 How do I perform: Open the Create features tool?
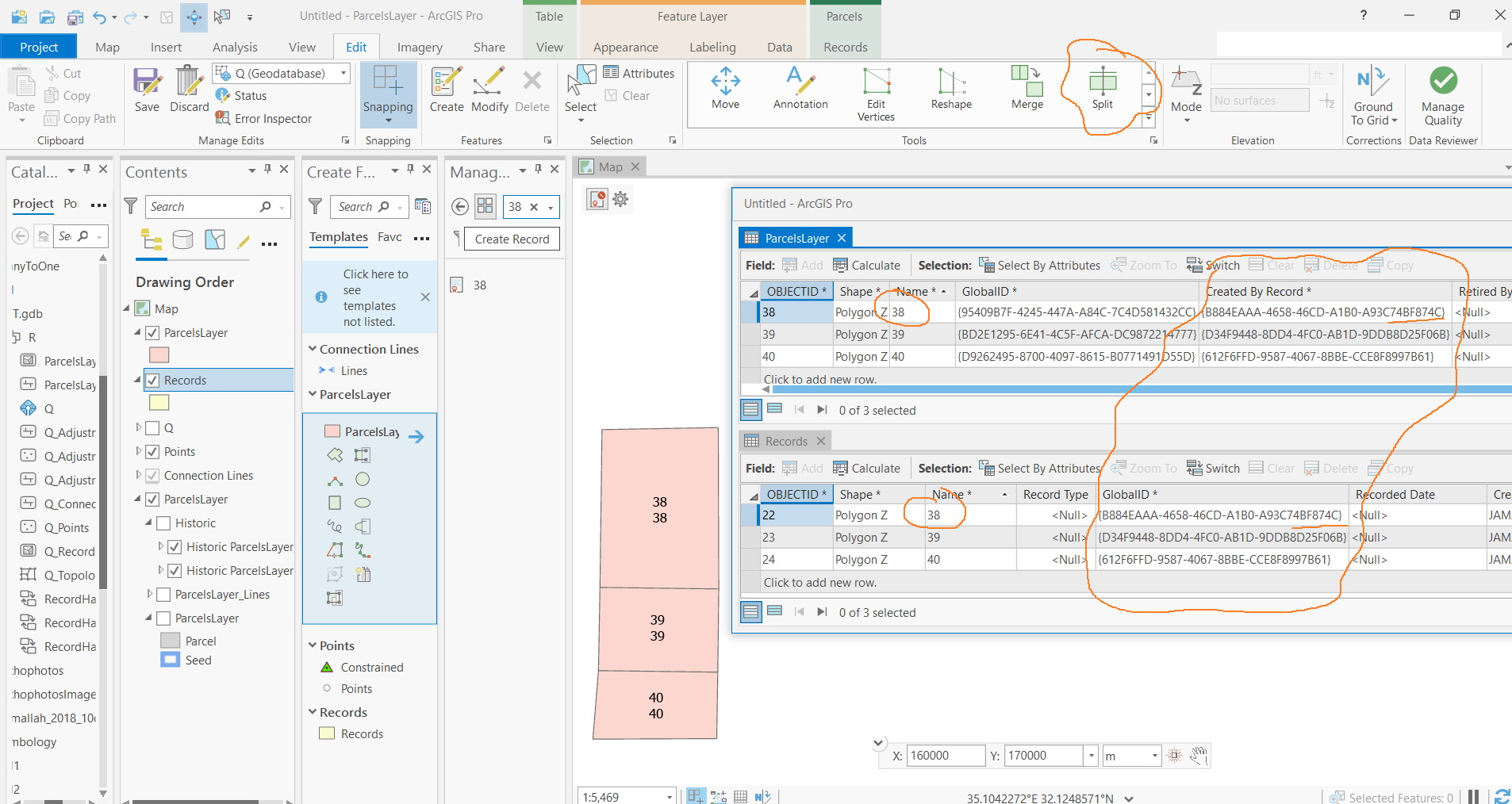(x=447, y=89)
